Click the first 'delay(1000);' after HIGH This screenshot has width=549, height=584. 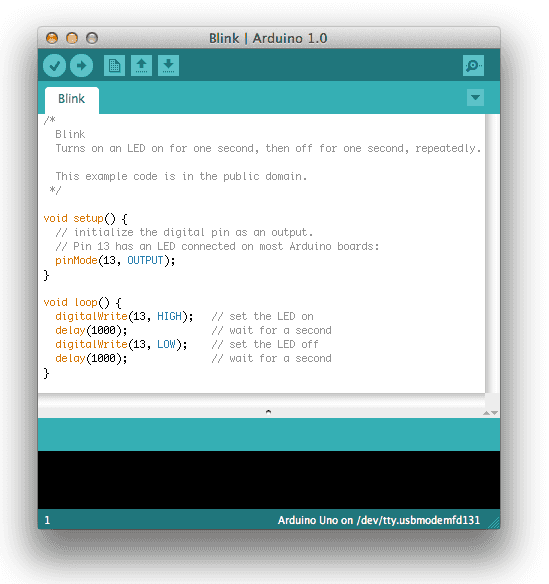pos(91,330)
